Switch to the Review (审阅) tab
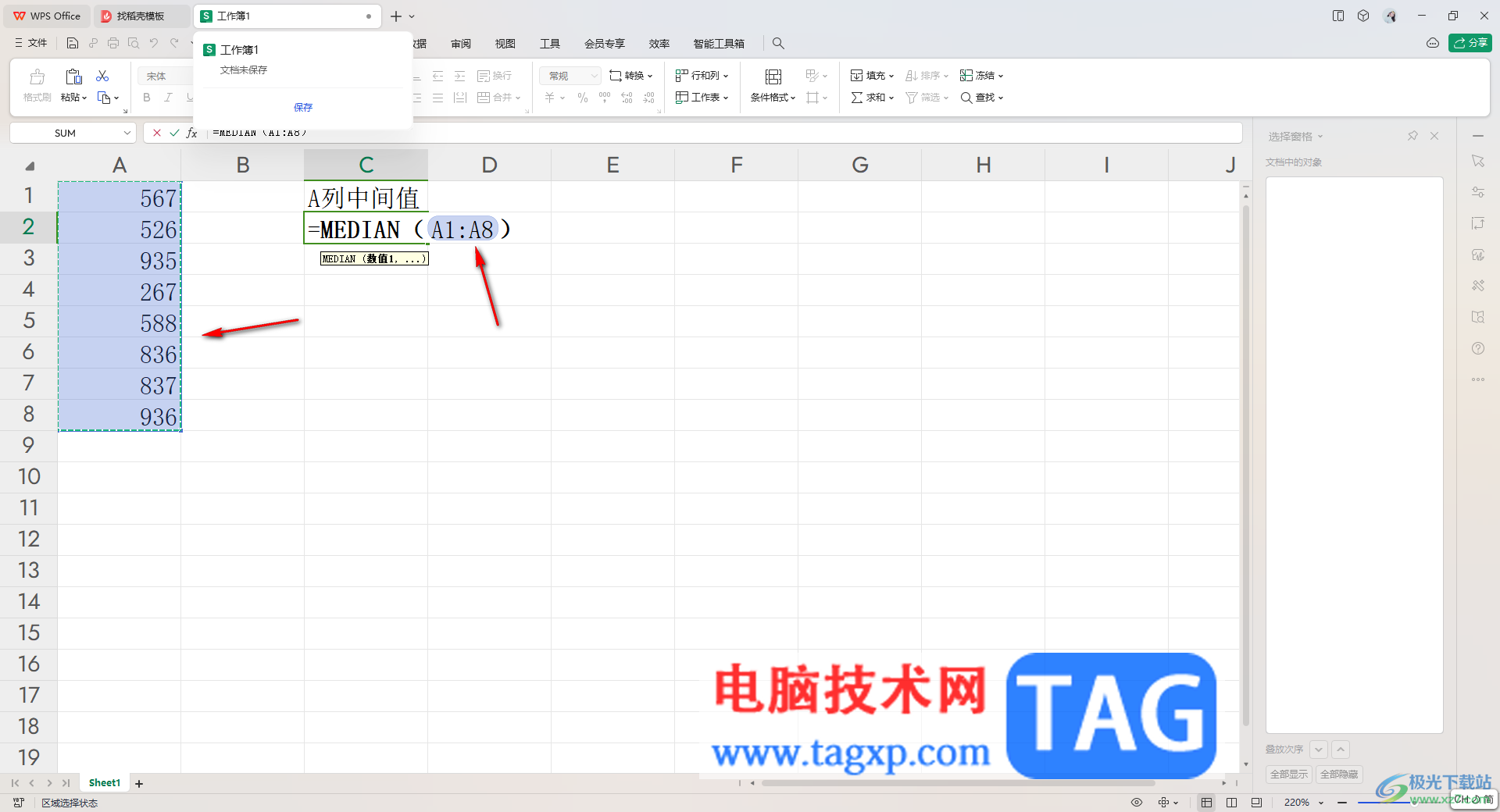The width and height of the screenshot is (1500, 812). click(461, 44)
